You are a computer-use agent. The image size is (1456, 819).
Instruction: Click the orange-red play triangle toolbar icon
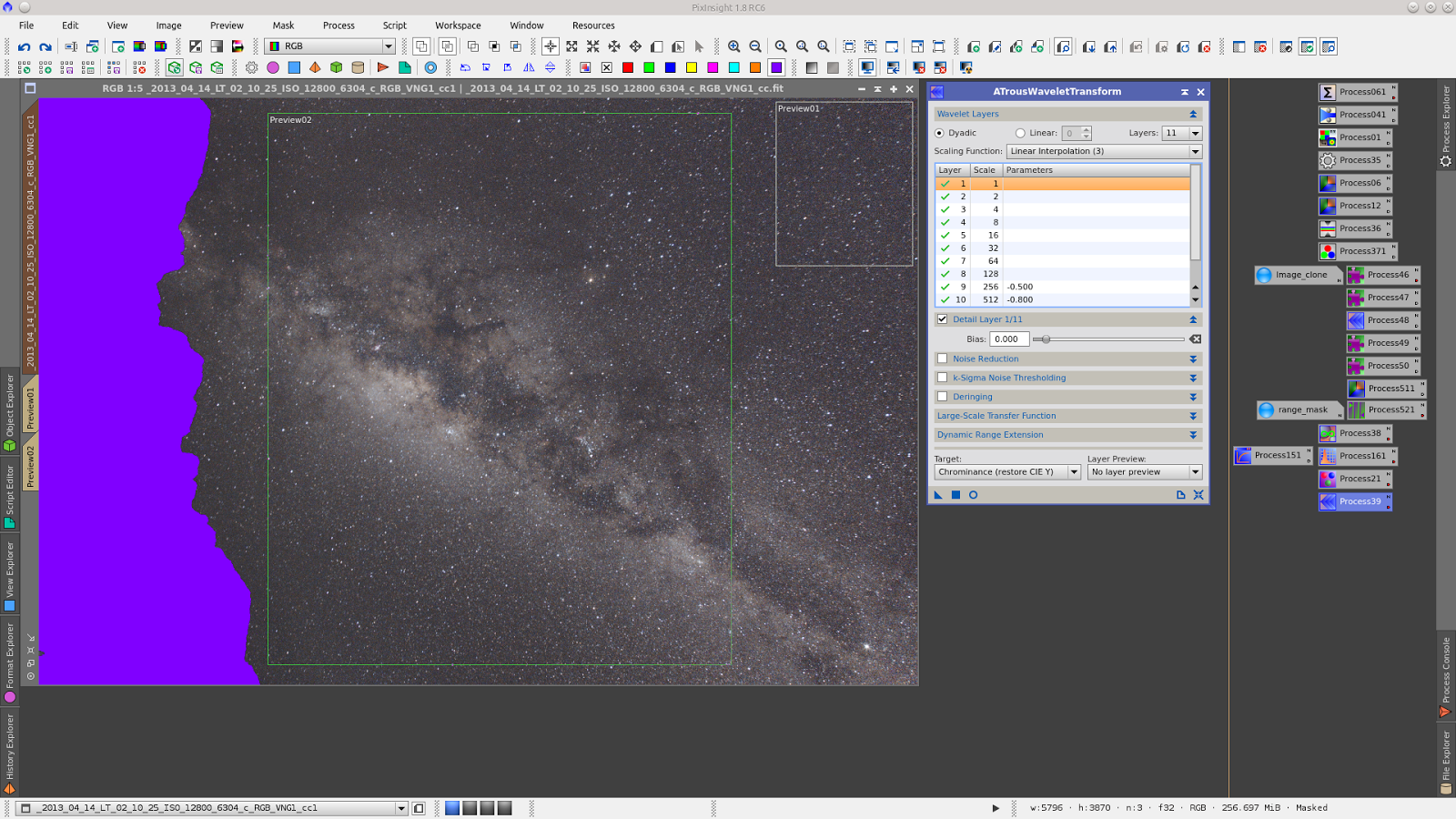point(383,67)
